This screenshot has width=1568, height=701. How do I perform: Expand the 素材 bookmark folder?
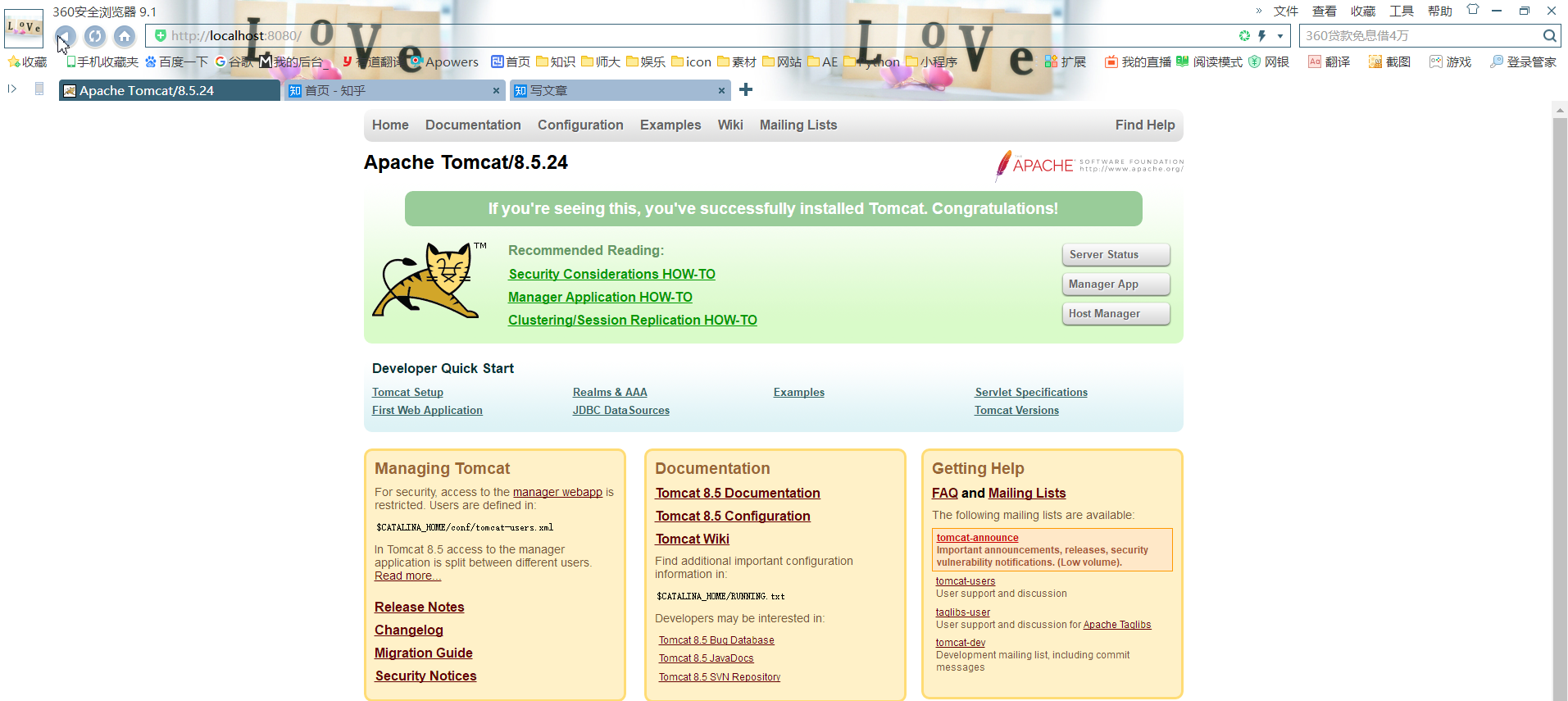click(737, 62)
